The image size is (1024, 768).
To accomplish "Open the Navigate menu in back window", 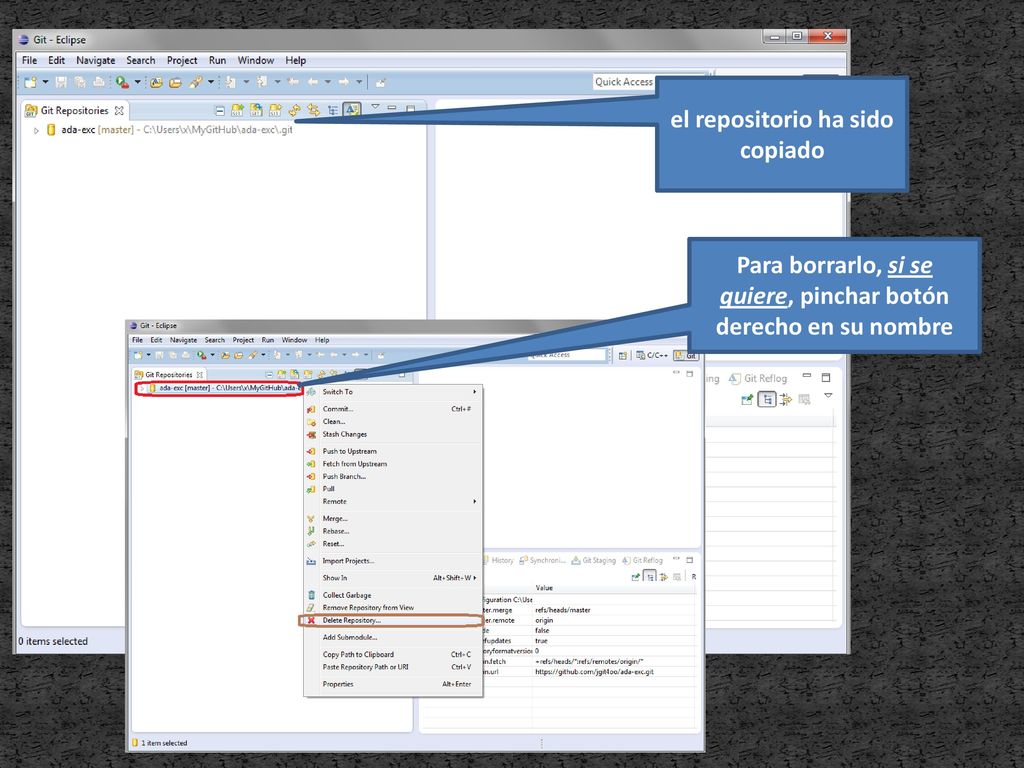I will [95, 61].
